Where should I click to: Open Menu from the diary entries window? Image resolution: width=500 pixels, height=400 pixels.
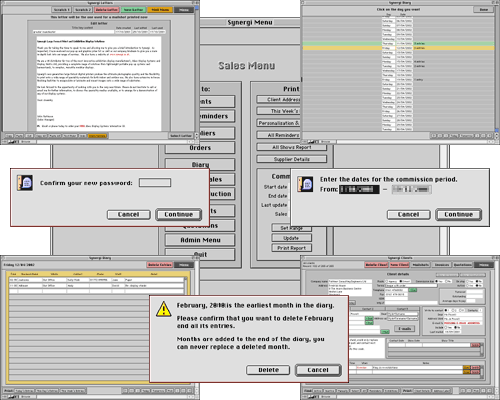coord(184,265)
